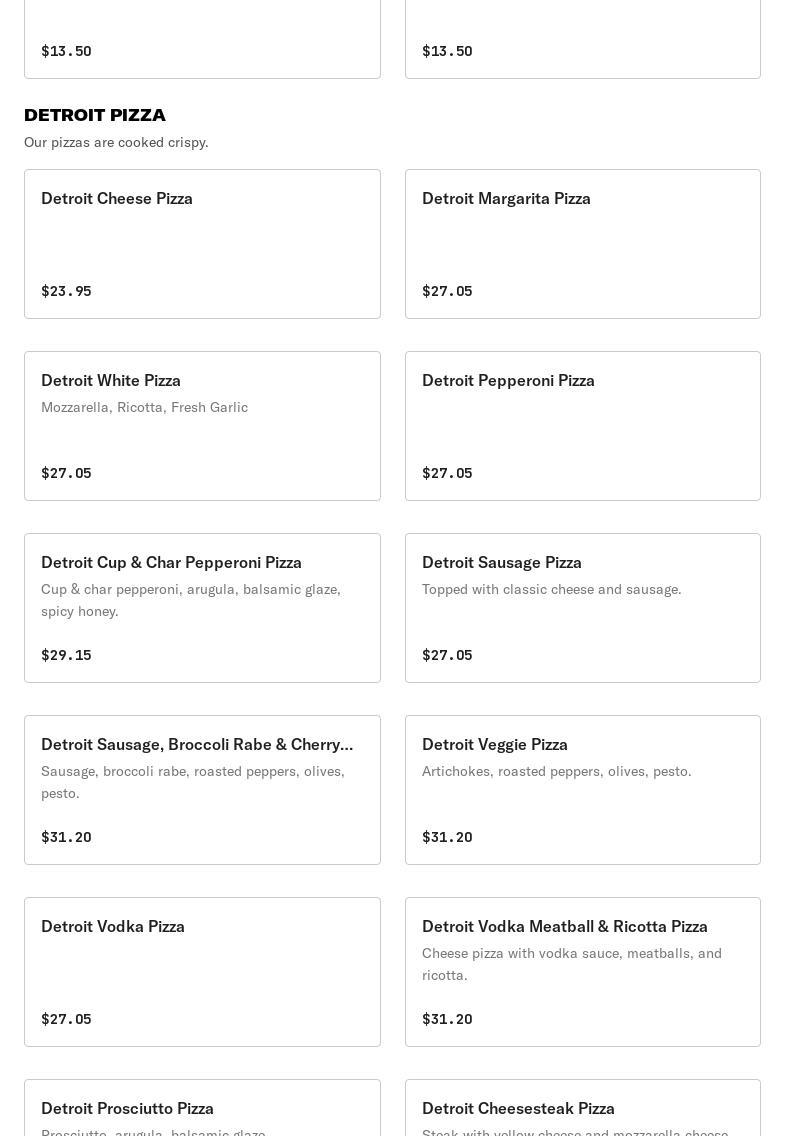Click 'Our pizzas are cooked crispy' text

click(x=116, y=143)
